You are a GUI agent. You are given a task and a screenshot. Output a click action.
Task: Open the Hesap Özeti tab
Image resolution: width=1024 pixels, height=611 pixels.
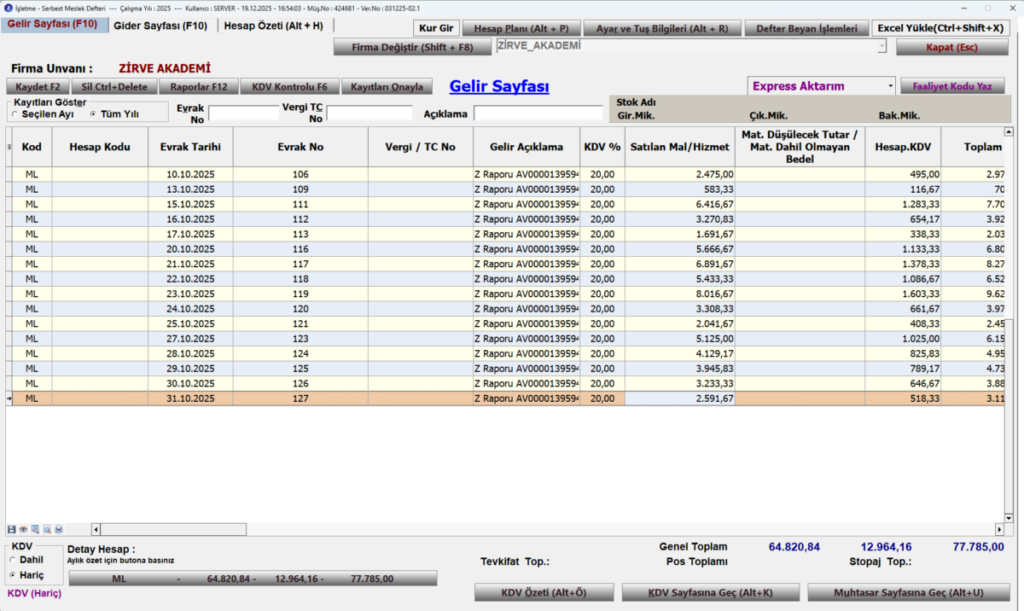click(x=273, y=26)
